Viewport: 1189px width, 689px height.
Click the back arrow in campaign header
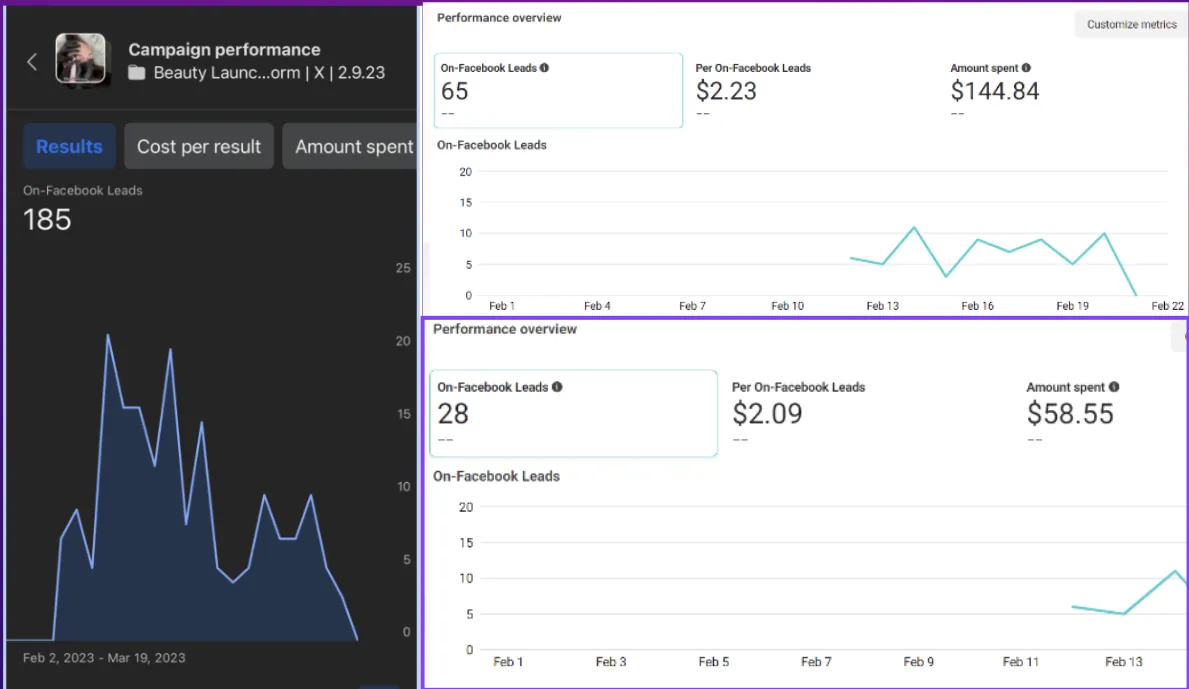(x=31, y=62)
